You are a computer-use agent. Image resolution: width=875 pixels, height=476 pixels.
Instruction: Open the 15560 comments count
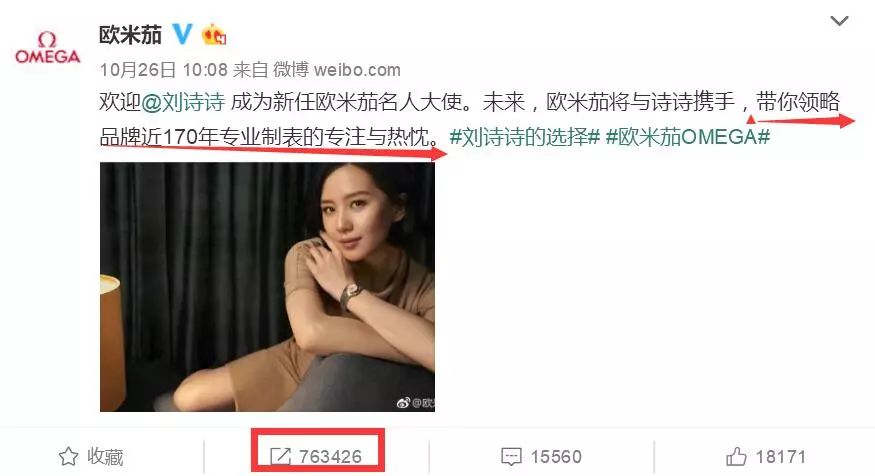556,457
